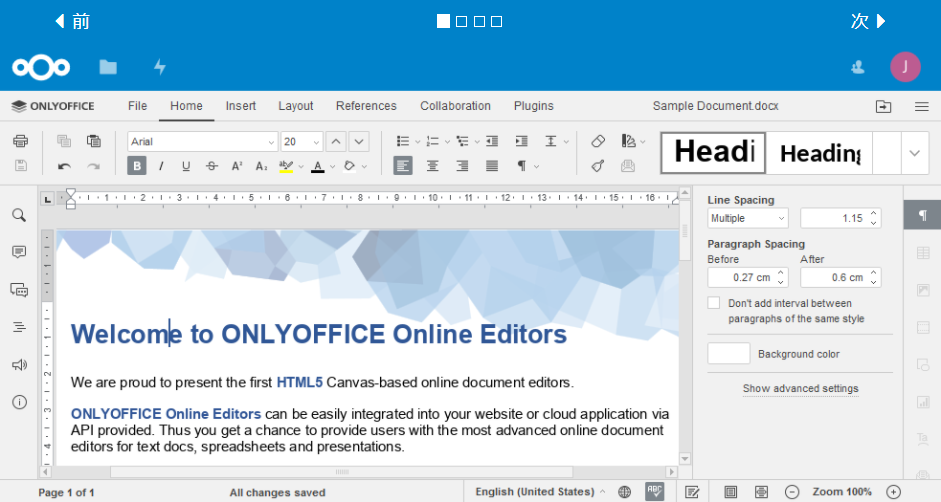Click fit to width icon
This screenshot has height=502, width=941.
click(761, 492)
